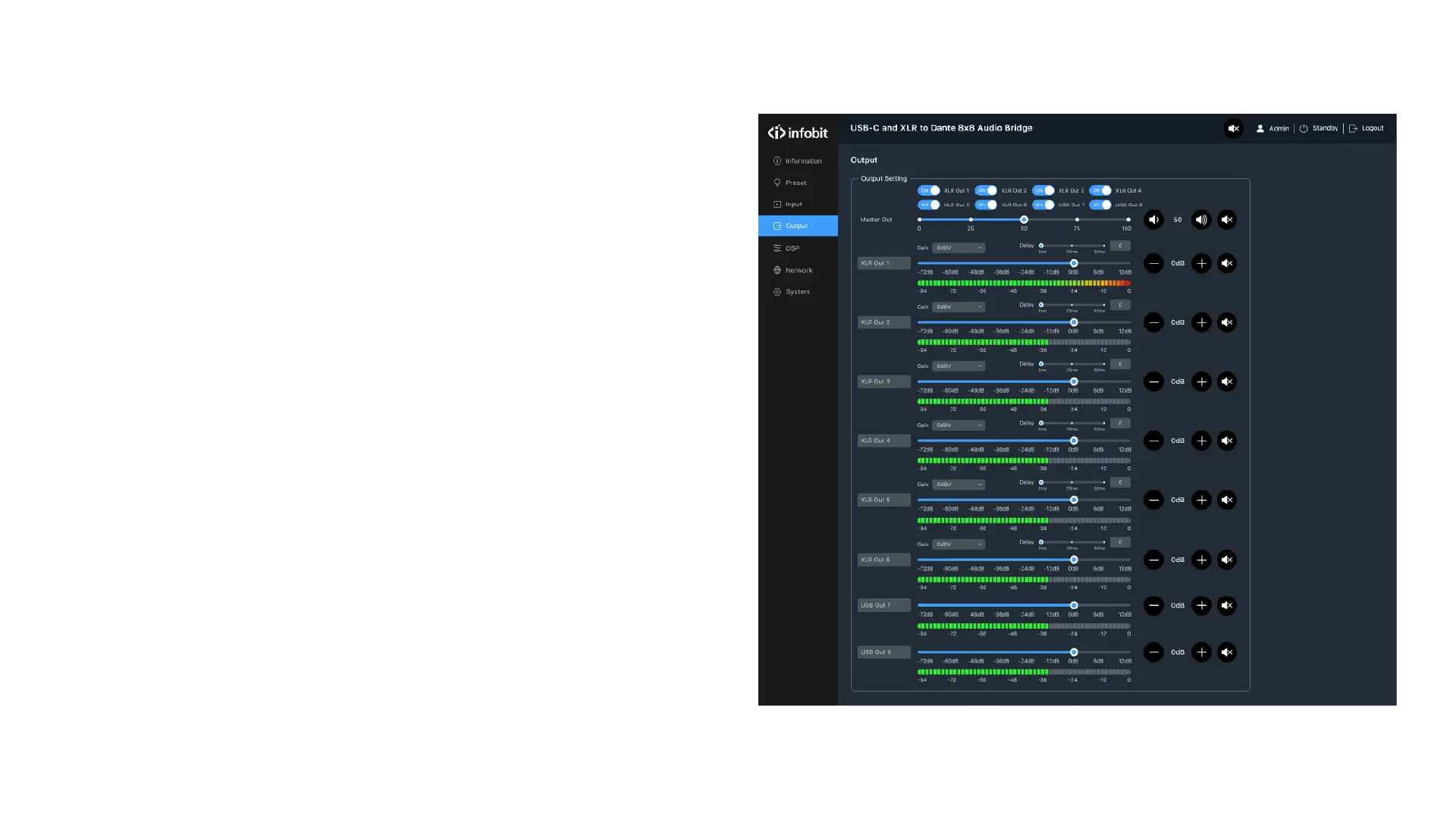Screen dimensions: 1456x819
Task: Open the XLR Out 5 Gain dropdown
Action: click(959, 485)
